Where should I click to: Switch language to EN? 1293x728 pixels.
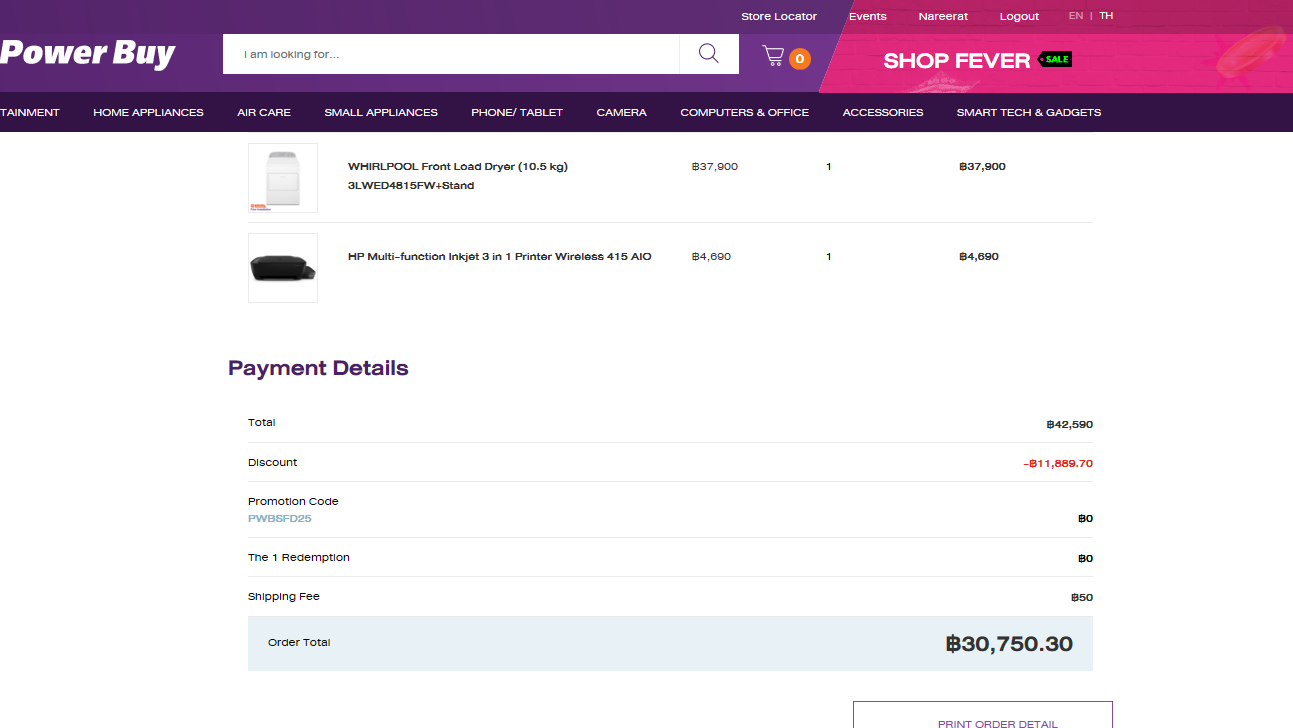coord(1076,16)
